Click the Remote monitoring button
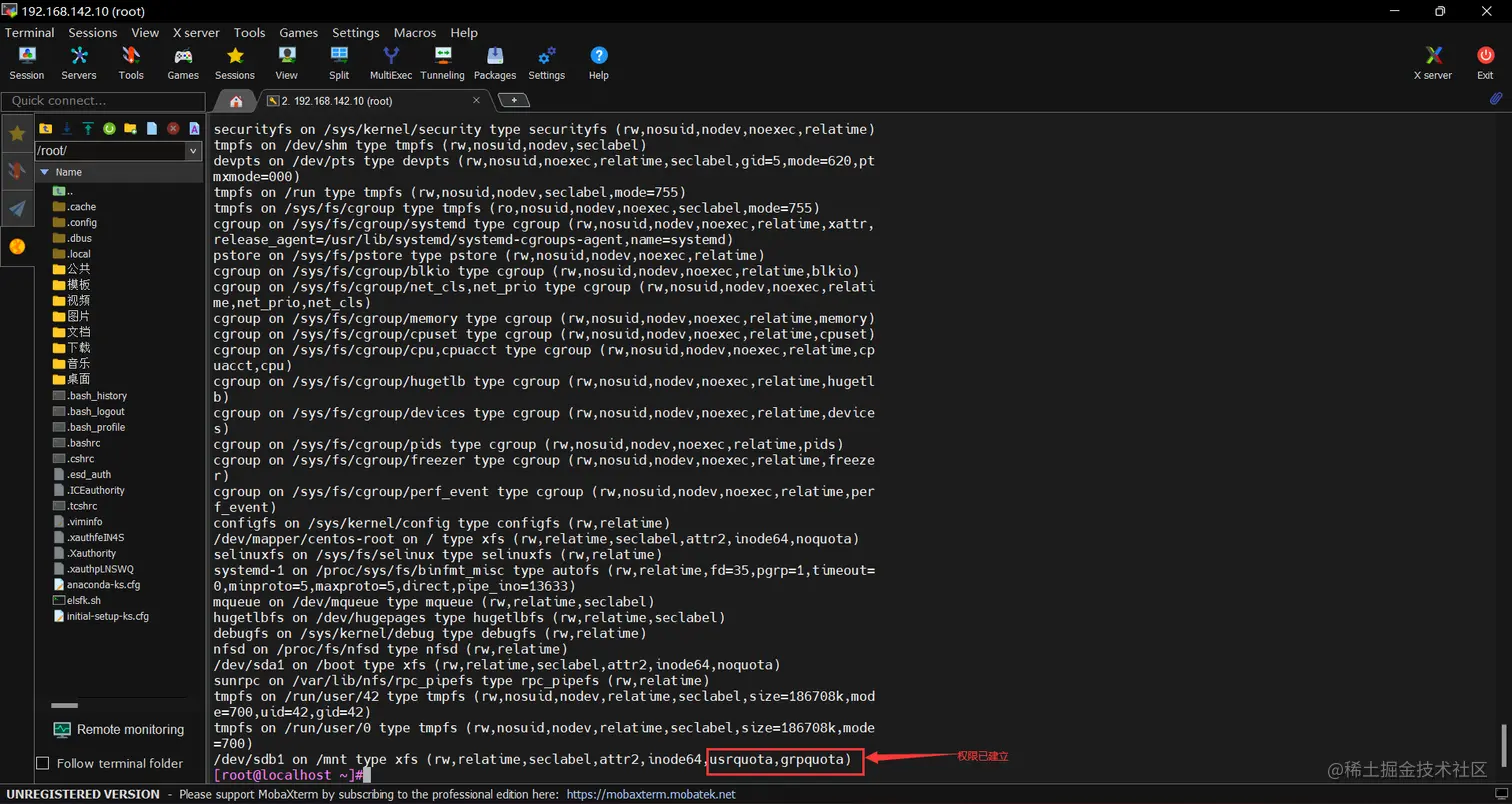 119,730
